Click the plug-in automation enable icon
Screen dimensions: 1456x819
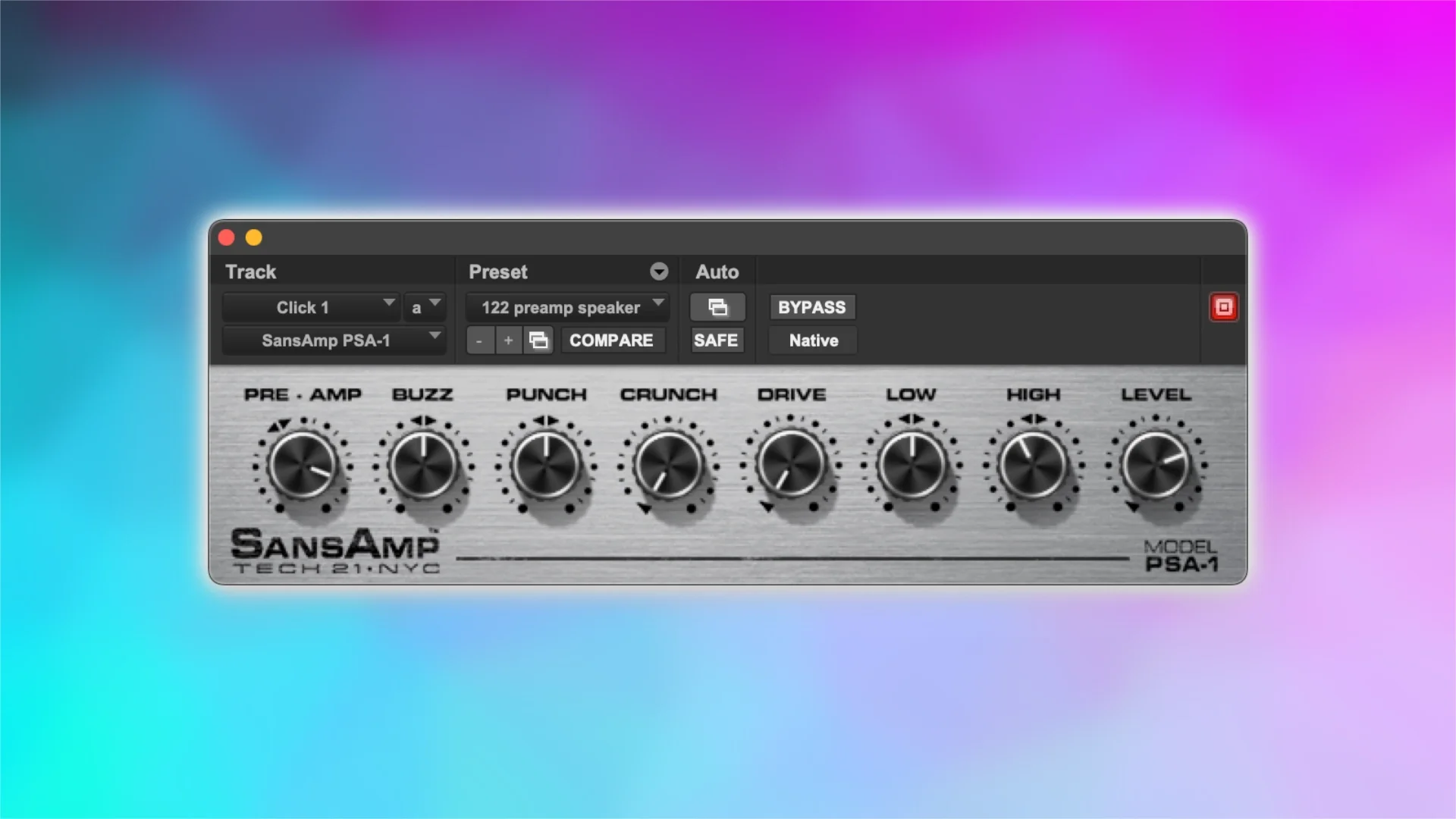click(717, 307)
